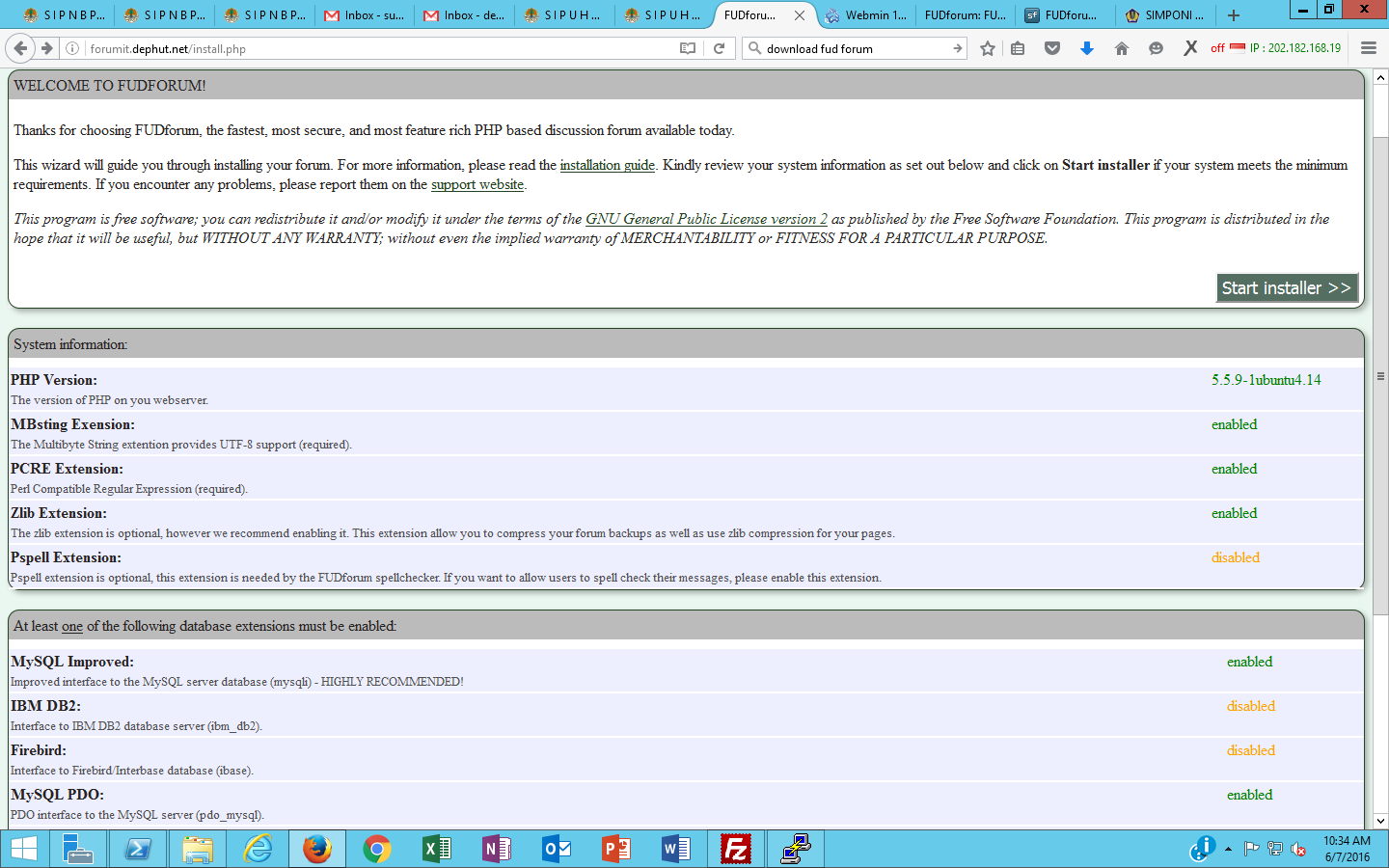The image size is (1389, 868).
Task: Show hidden system tray icons arrow
Action: pyautogui.click(x=1228, y=850)
